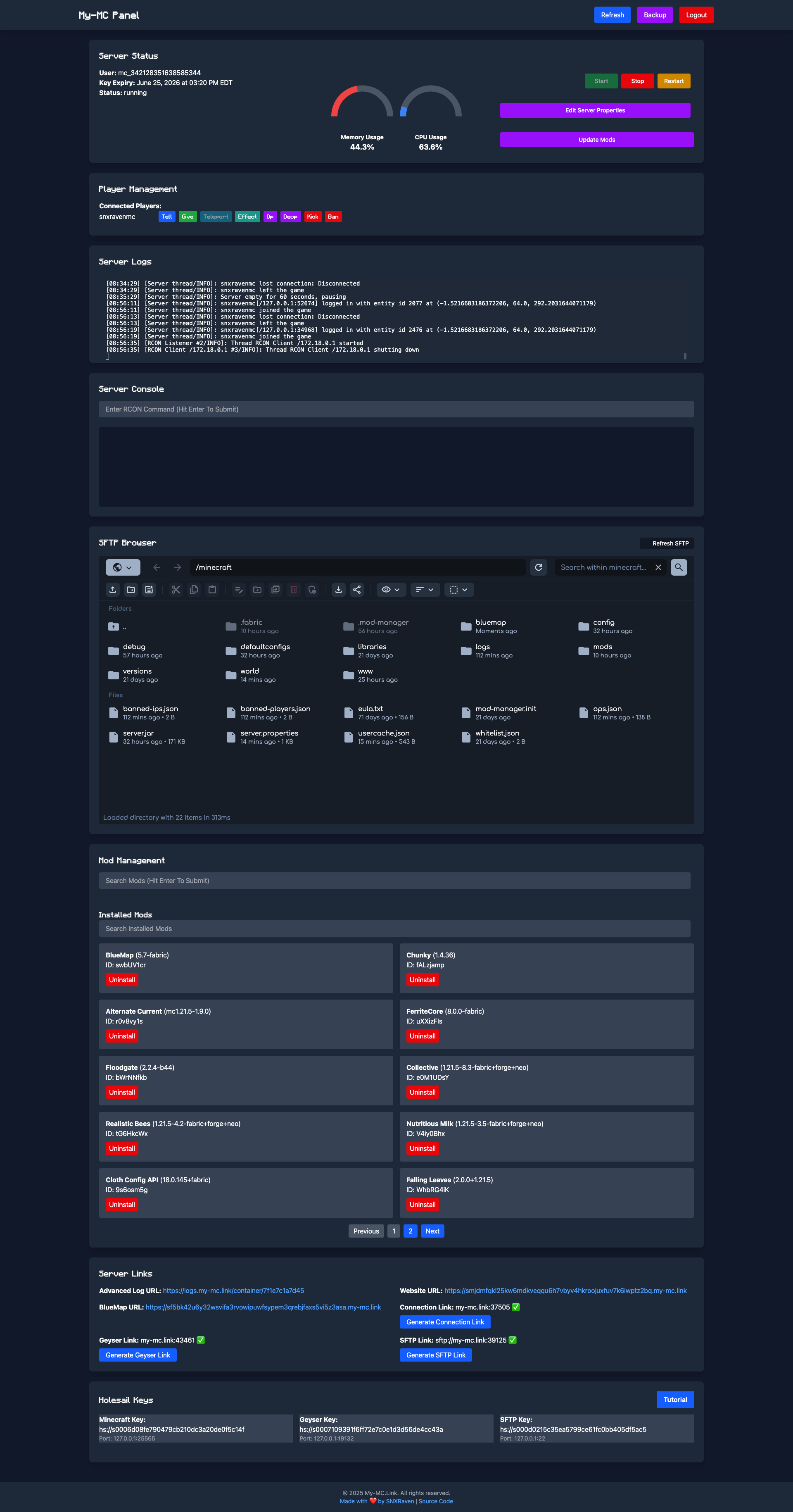Open the globe connection dropdown
The image size is (793, 1512).
click(123, 567)
